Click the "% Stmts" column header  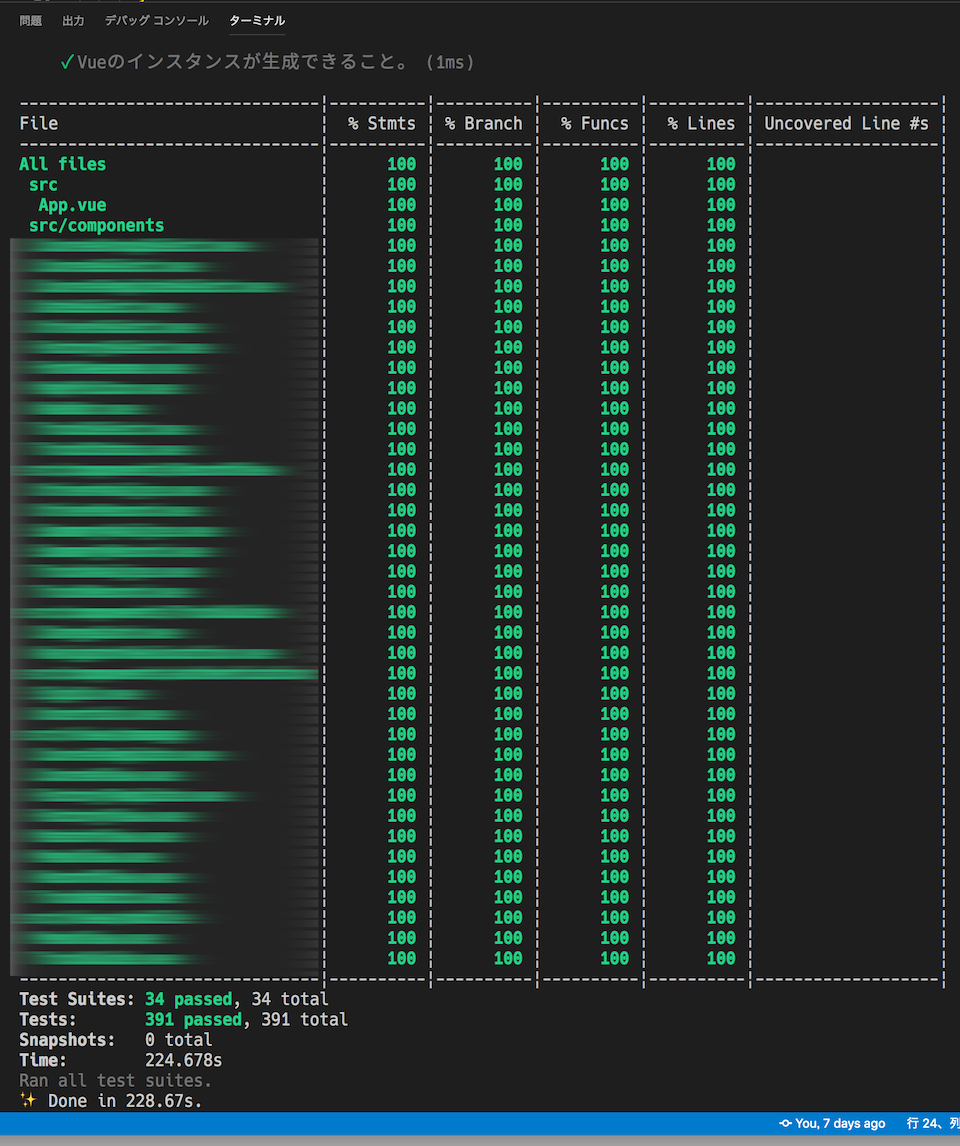[382, 124]
